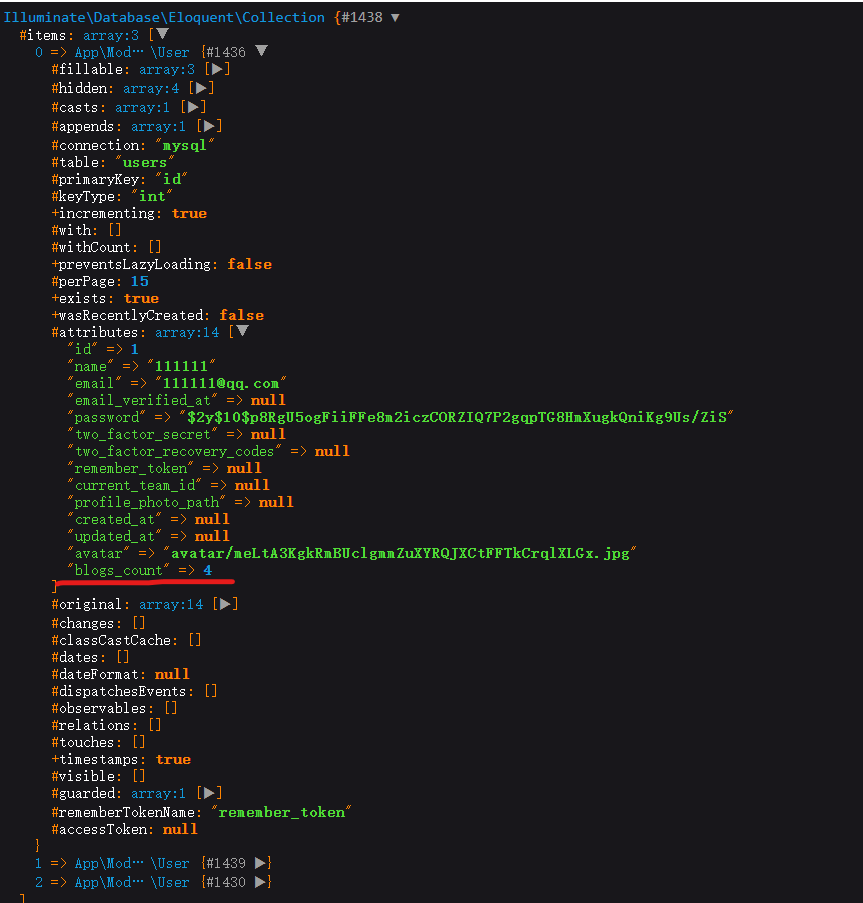Select the "users" table value
Screen dimensions: 863x903
(145, 162)
